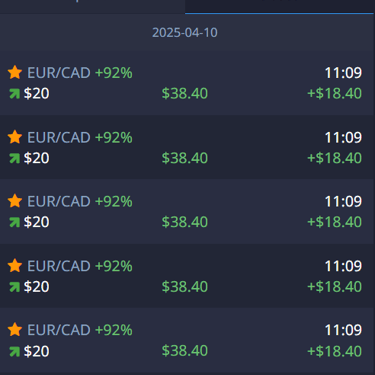Toggle the favorite star on the last EUR/CAD trade
Viewport: 375px width, 375px height.
click(15, 330)
